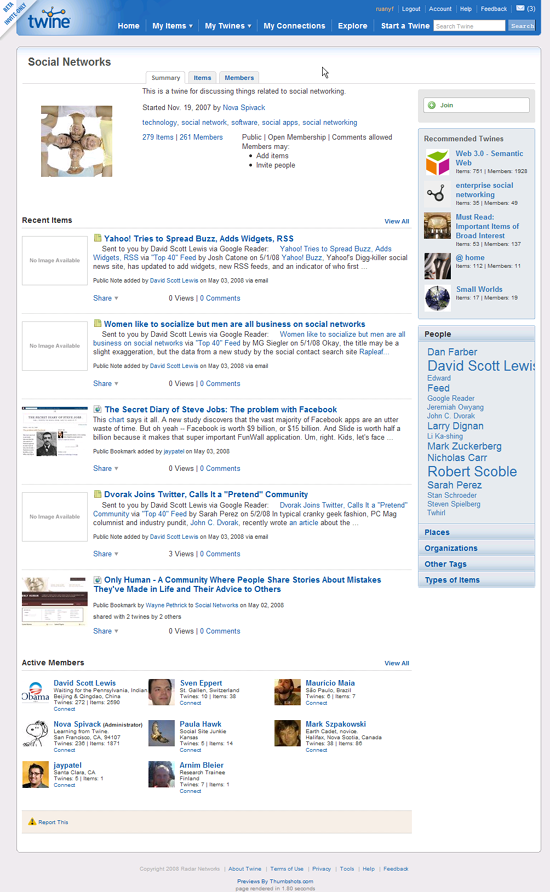
Task: Click the green Join plus icon
Action: coord(432,105)
